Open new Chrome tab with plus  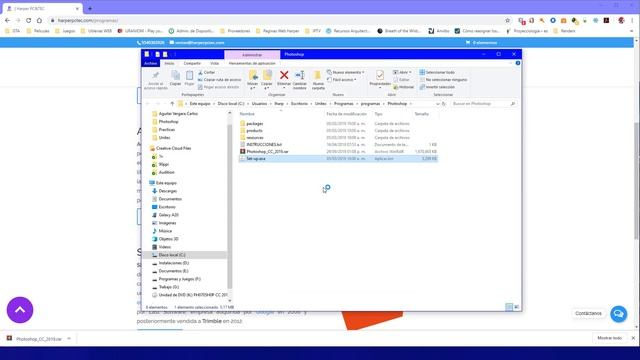coord(90,8)
